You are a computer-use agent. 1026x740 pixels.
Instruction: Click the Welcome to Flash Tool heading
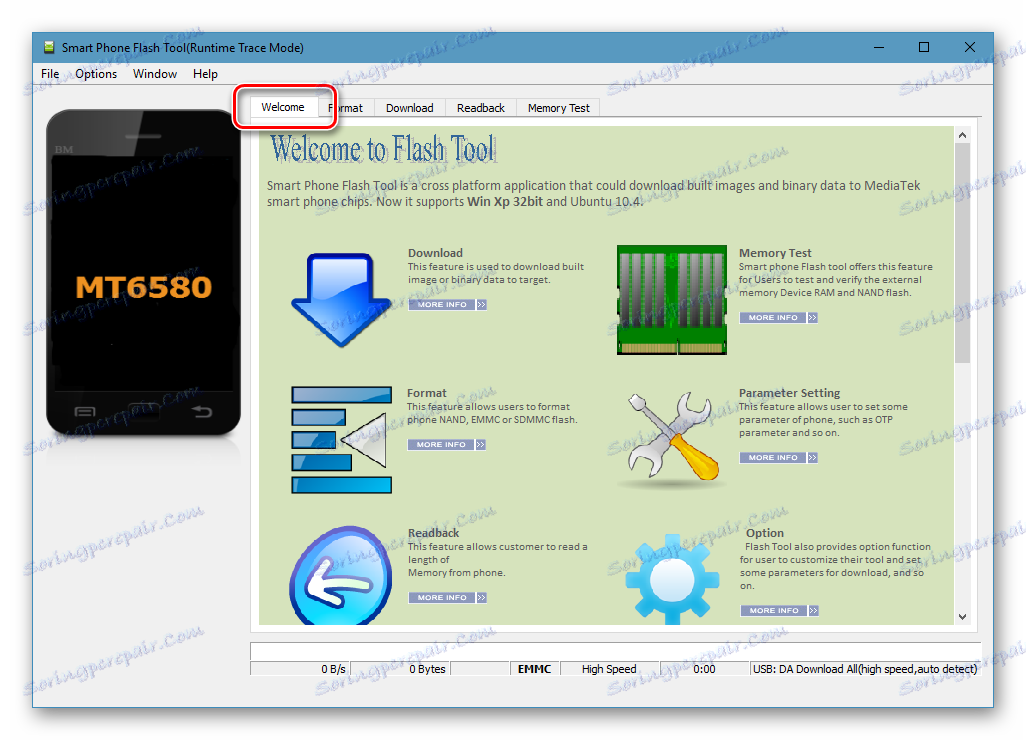click(x=383, y=149)
